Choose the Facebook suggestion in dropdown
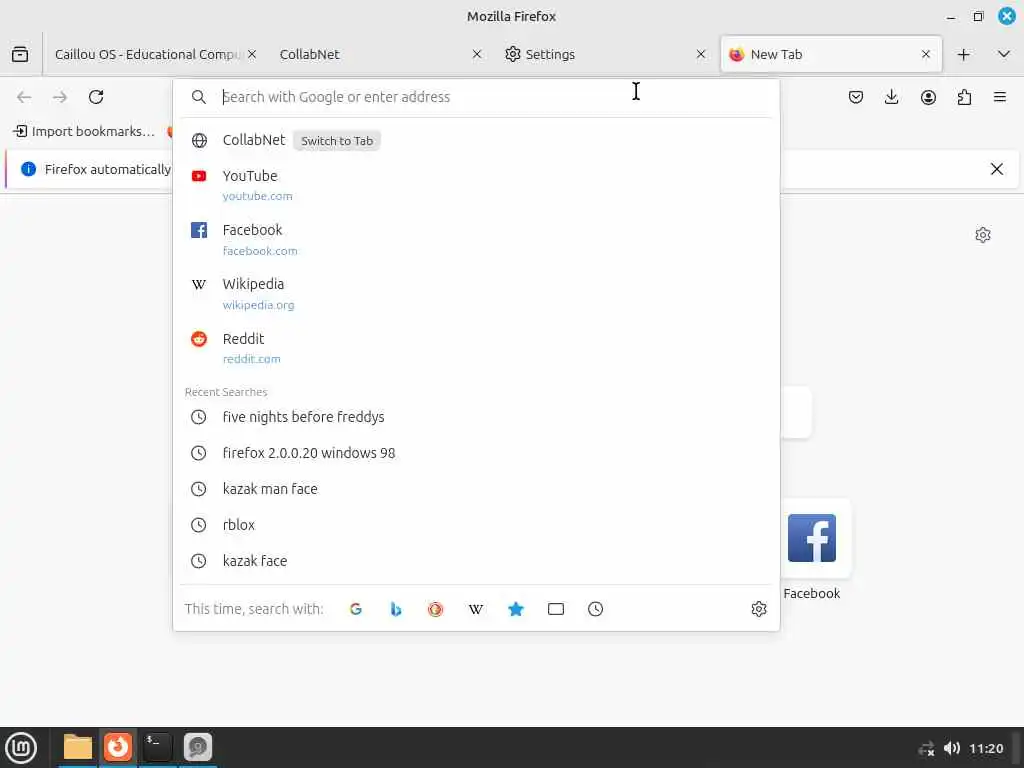This screenshot has width=1024, height=768. tap(476, 240)
